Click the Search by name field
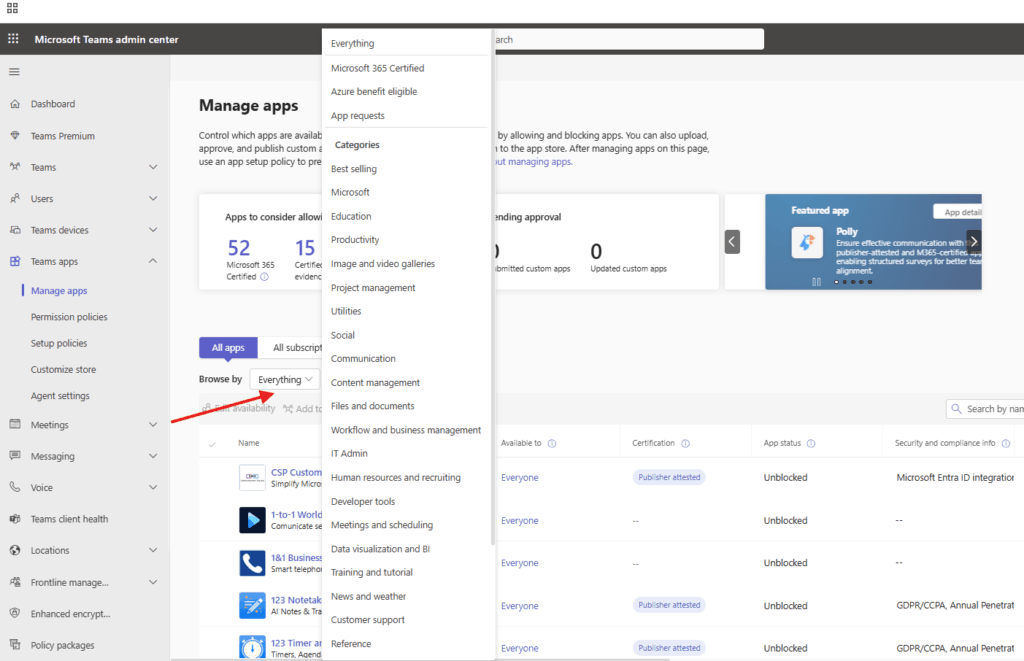Viewport: 1024px width, 661px height. click(x=992, y=409)
